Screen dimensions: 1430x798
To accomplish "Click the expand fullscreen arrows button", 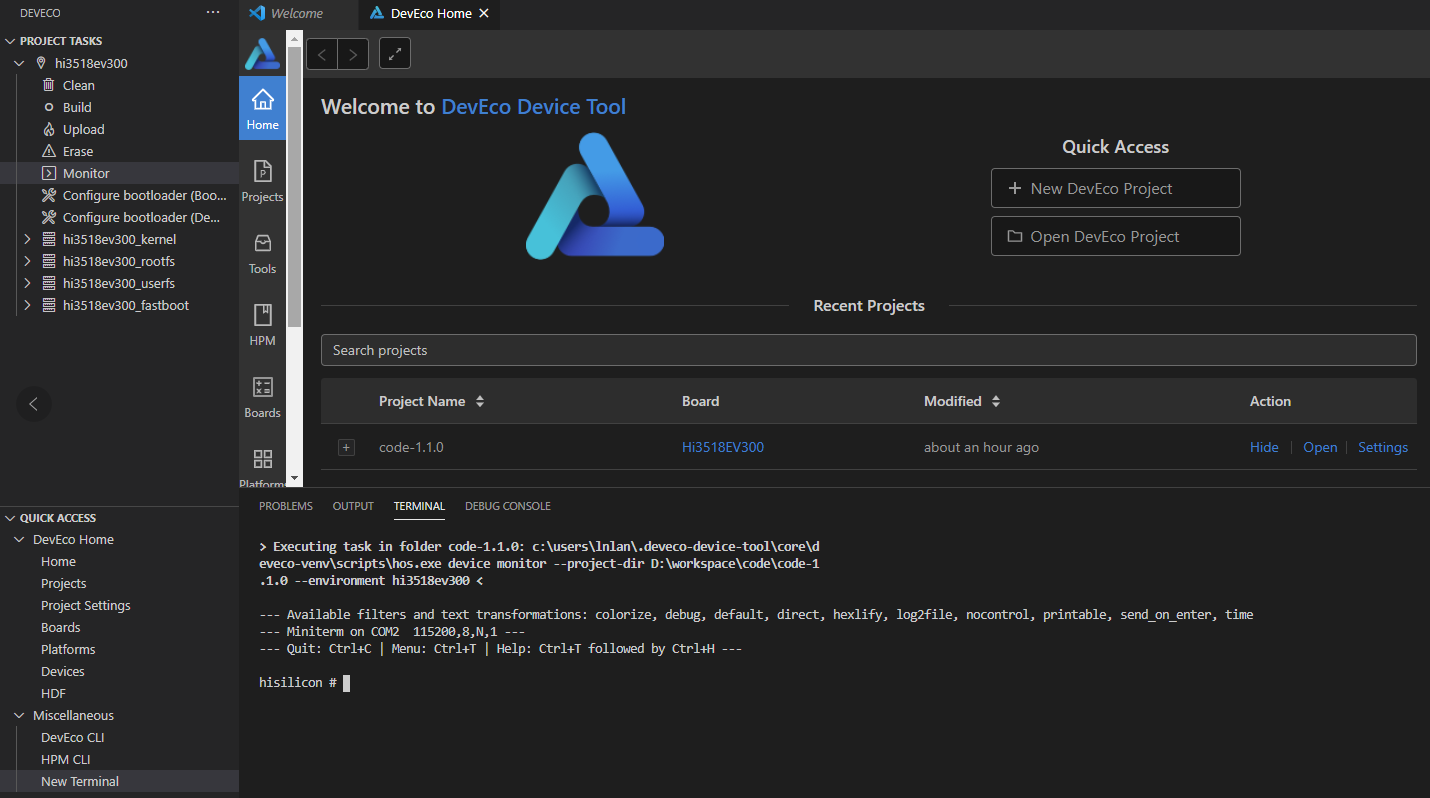I will tap(395, 54).
